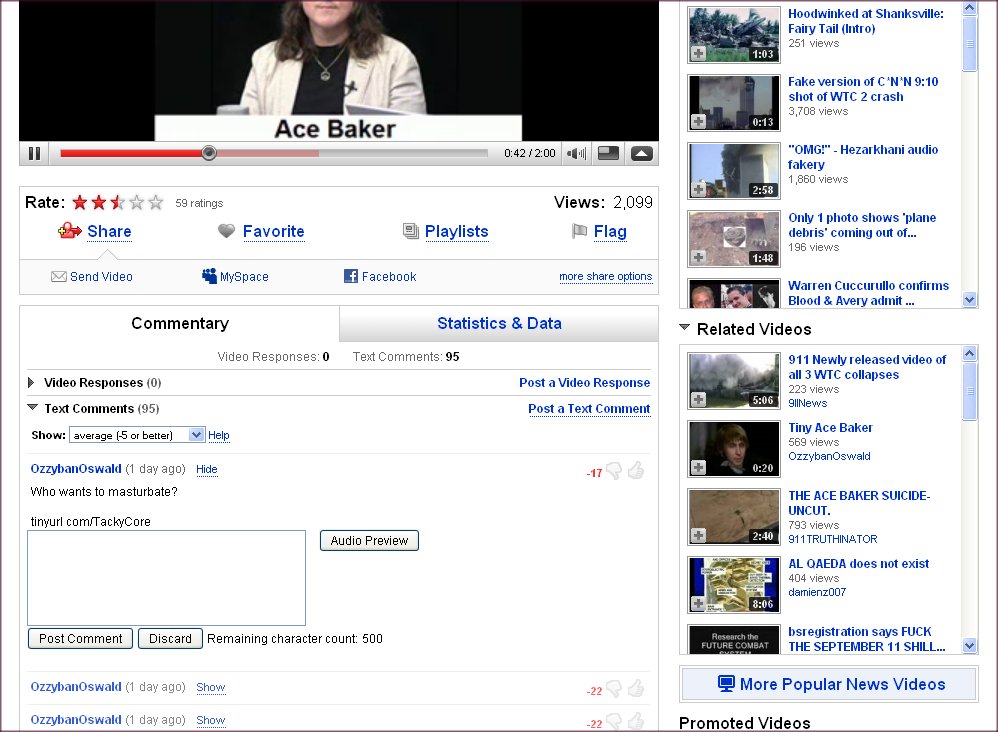
Task: Pause the video playback
Action: [34, 153]
